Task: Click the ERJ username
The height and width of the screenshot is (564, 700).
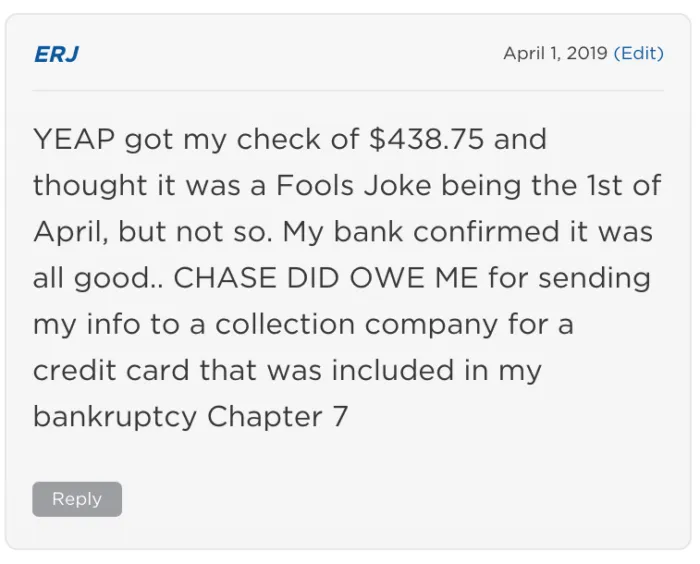Action: (56, 54)
